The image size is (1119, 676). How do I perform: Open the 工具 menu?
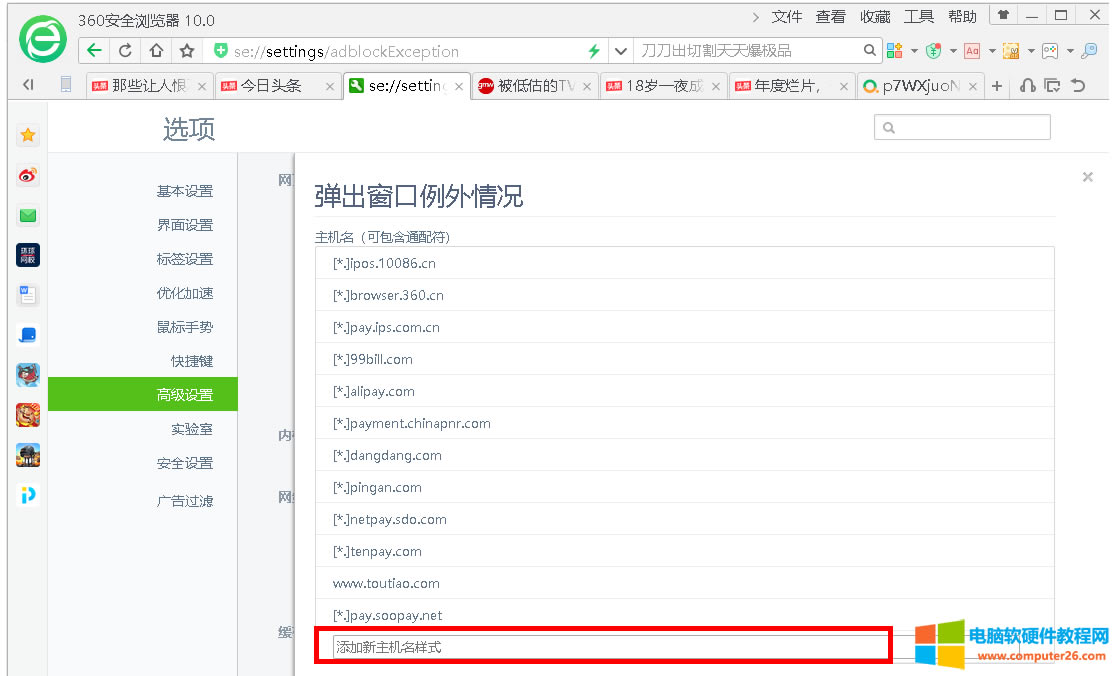point(921,15)
